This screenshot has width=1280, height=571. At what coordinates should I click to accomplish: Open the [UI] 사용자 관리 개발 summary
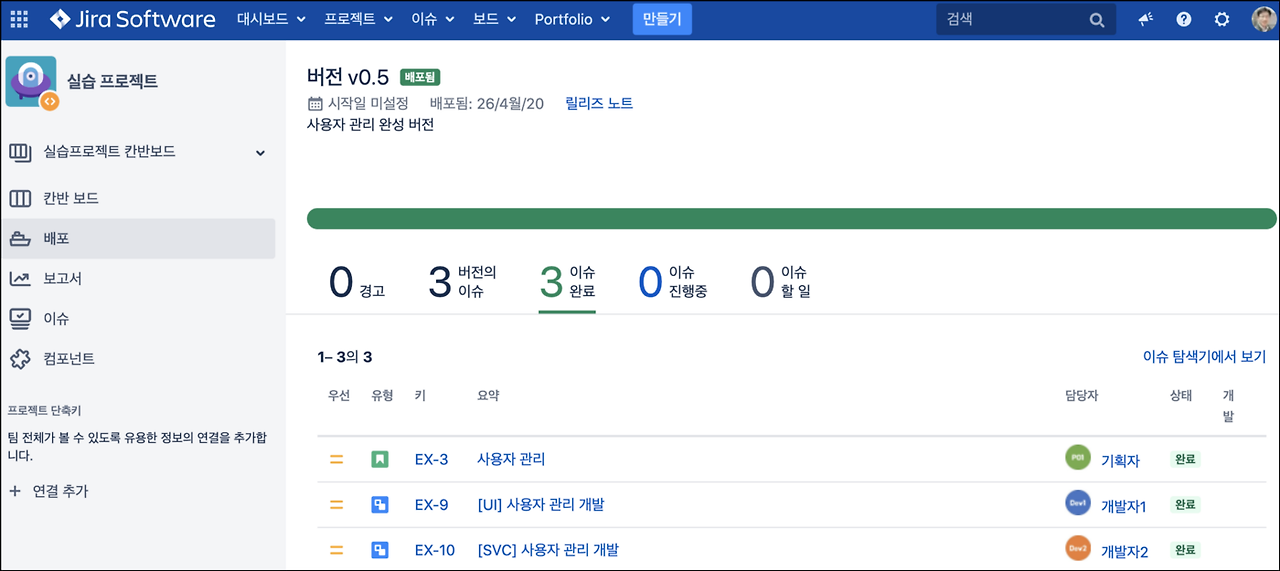[541, 505]
